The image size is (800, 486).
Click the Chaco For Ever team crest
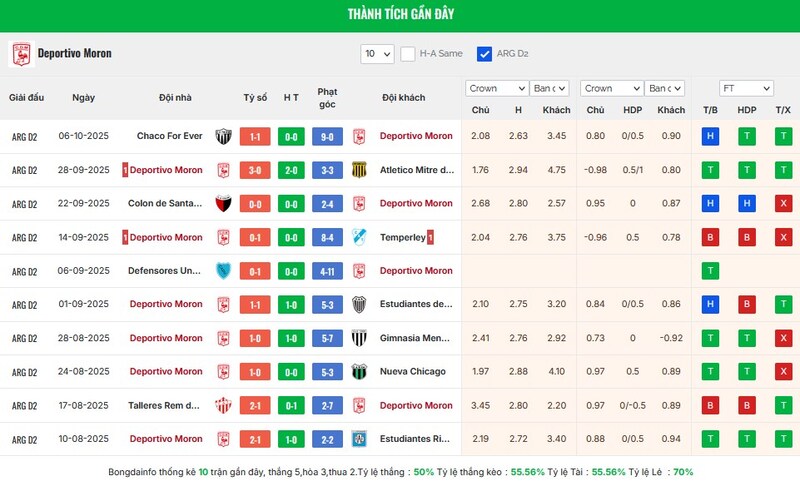tap(224, 136)
